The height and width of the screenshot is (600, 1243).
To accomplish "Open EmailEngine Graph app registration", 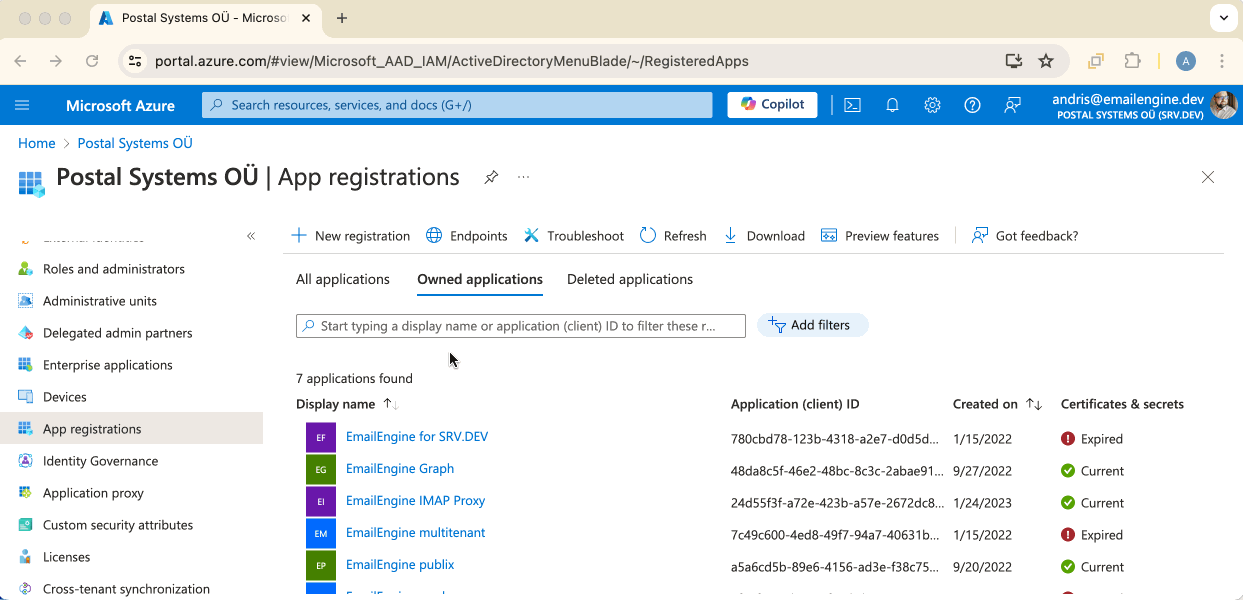I will point(399,468).
